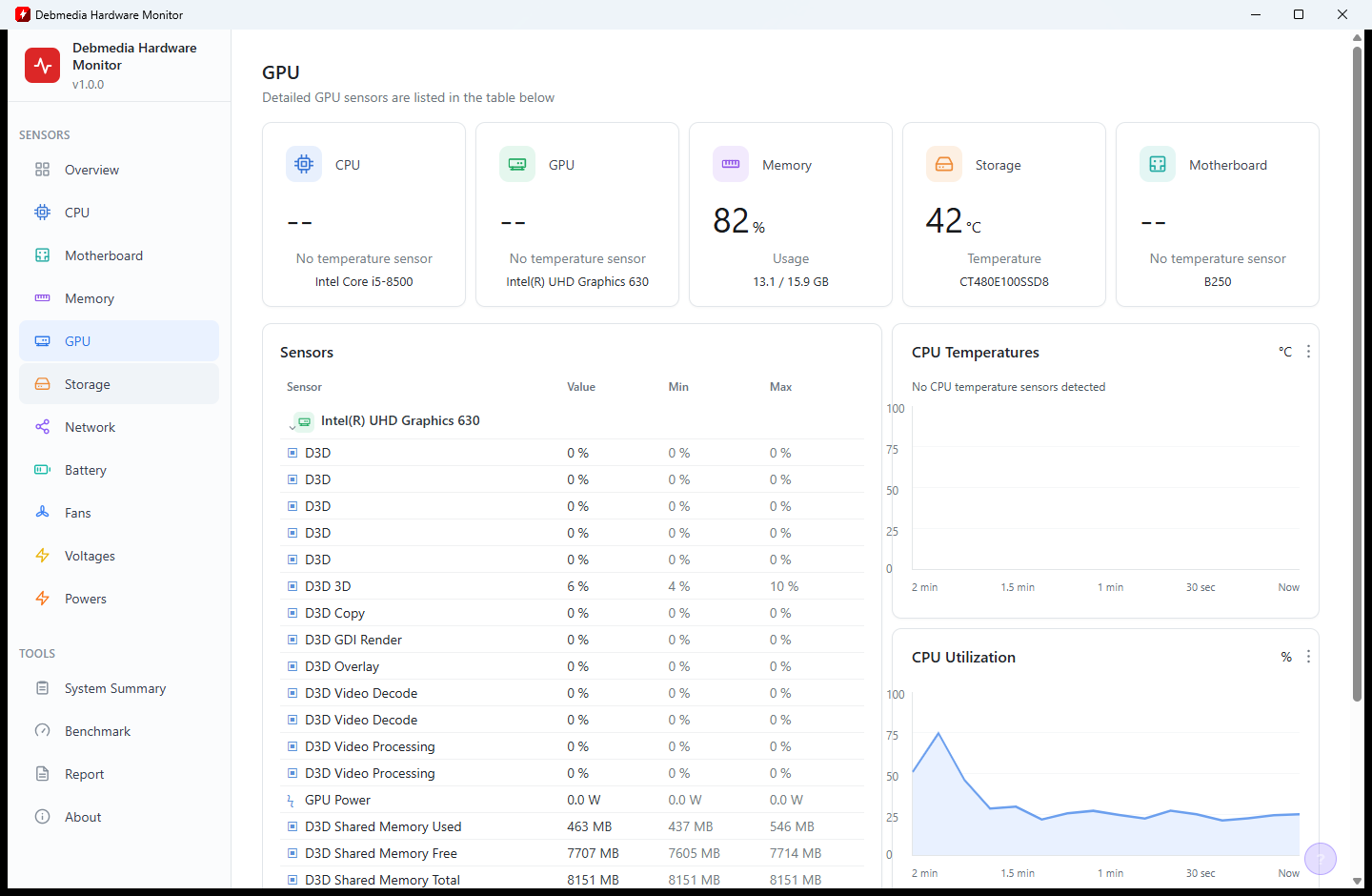
Task: Open the Benchmark tool label
Action: pos(97,731)
